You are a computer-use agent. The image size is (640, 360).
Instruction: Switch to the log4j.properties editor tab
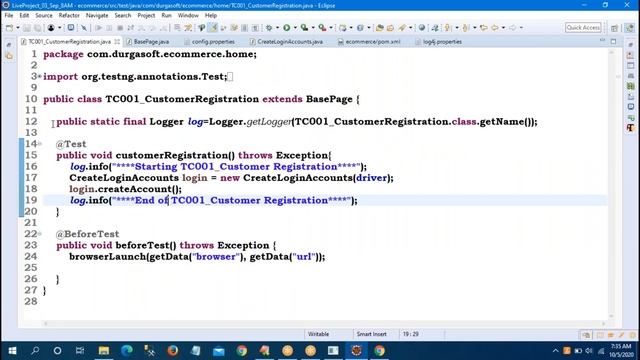(x=438, y=42)
